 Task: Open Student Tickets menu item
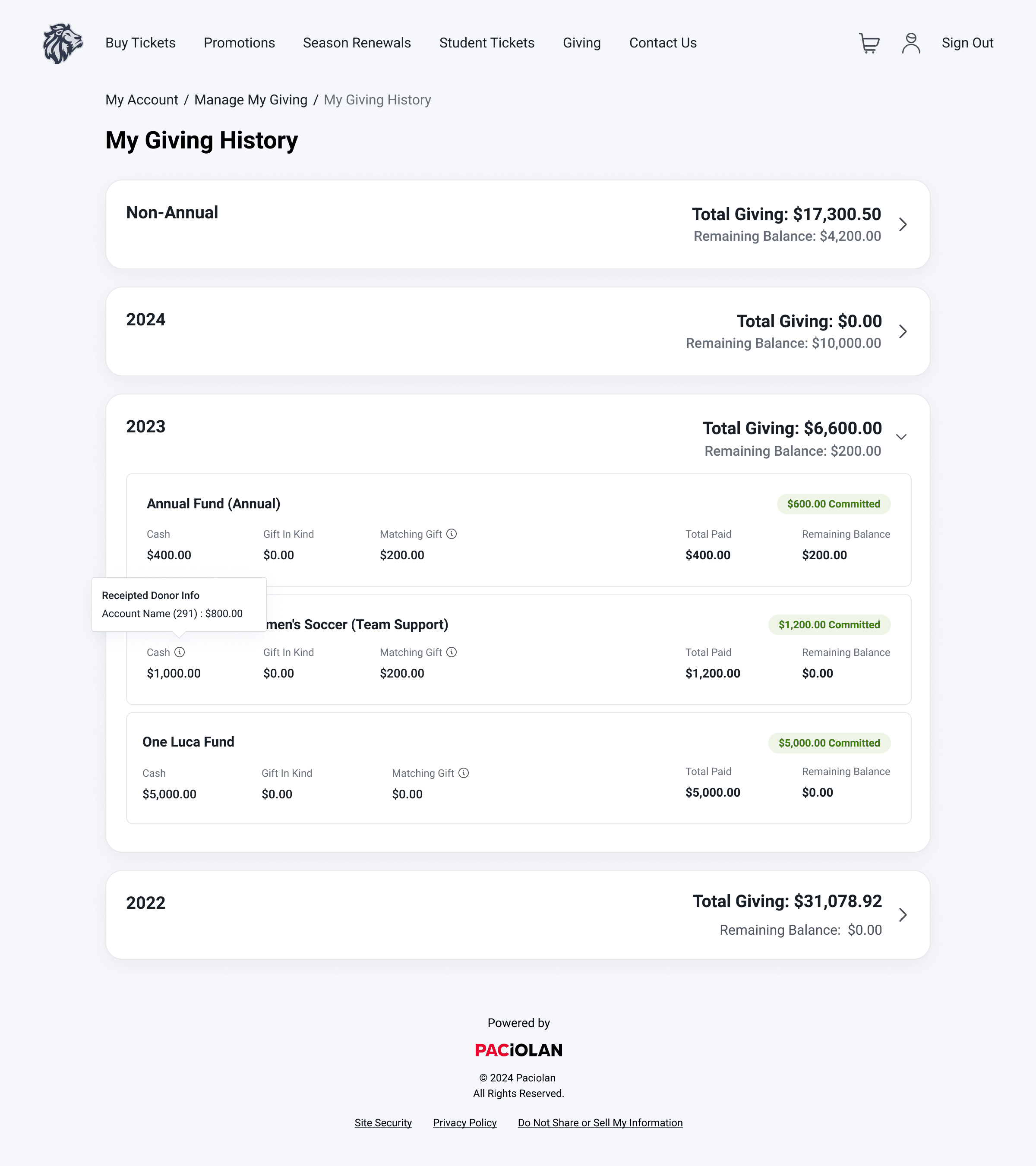coord(486,43)
